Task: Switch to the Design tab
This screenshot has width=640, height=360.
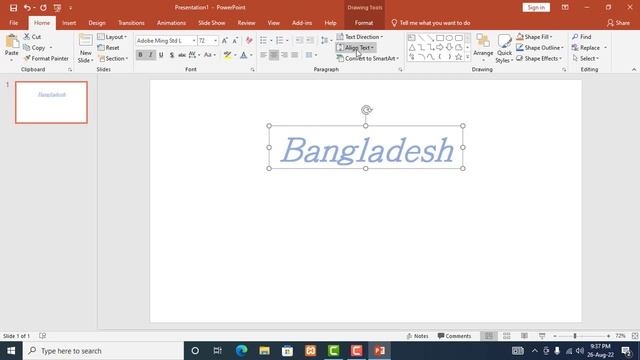Action: pos(97,23)
